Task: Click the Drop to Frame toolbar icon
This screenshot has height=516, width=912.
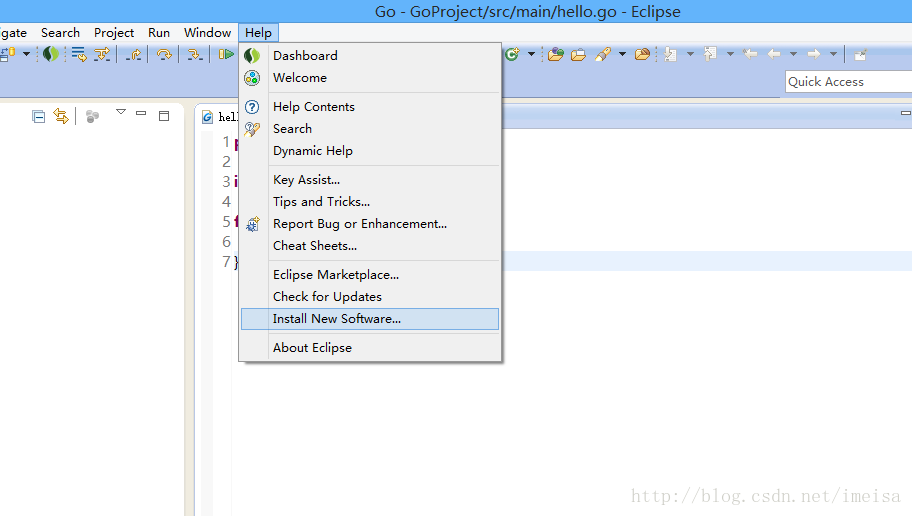Action: tap(79, 54)
